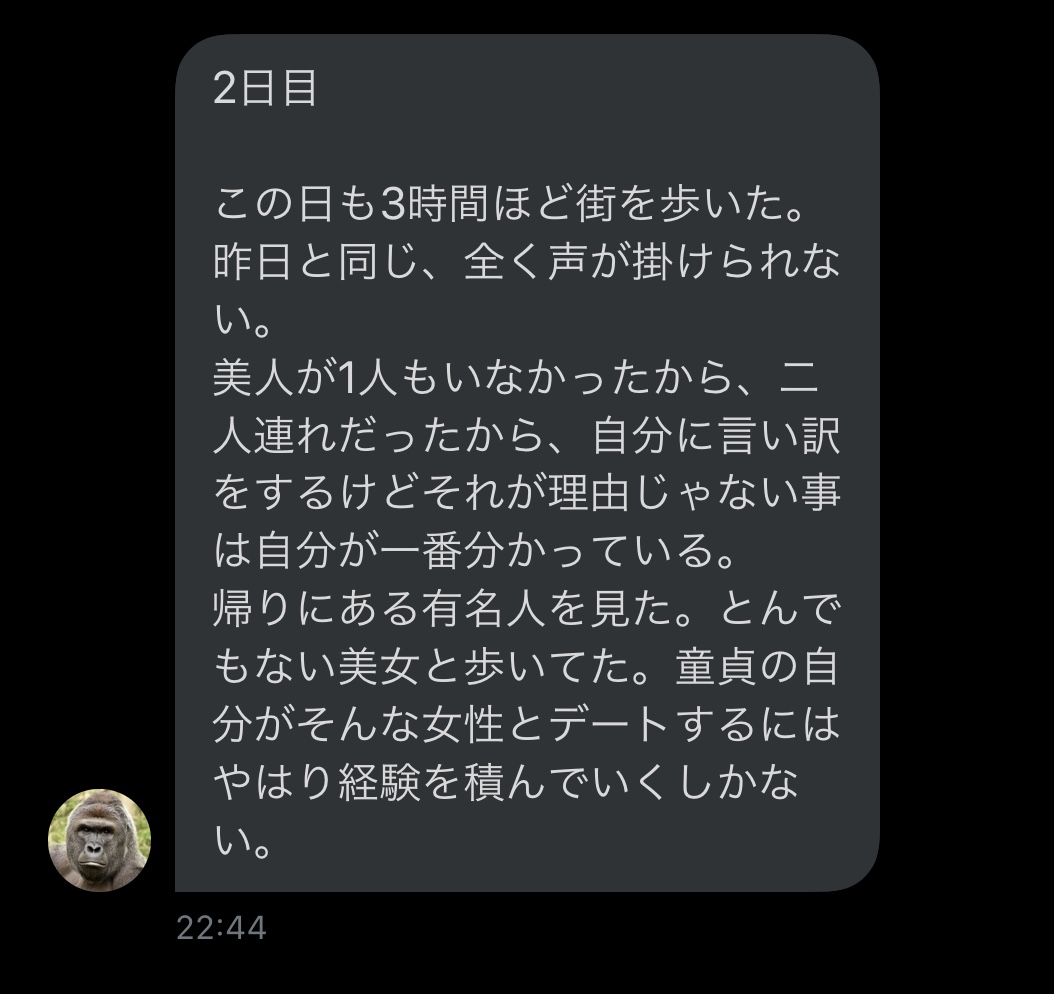The width and height of the screenshot is (1054, 994).
Task: Click the line starting '分がそんな女性とデート'
Action: tap(527, 724)
